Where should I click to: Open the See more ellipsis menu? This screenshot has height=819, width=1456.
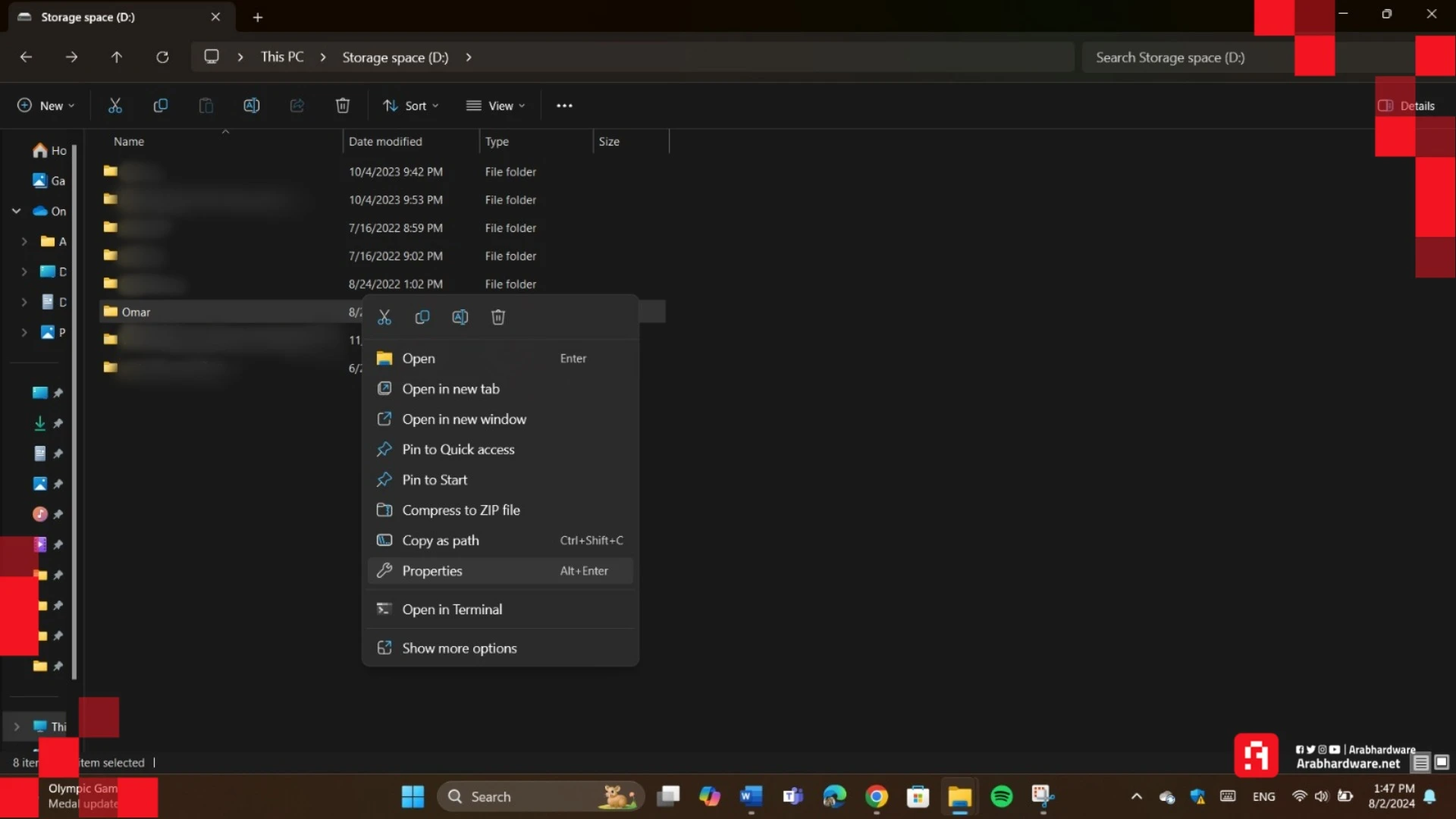(x=564, y=105)
